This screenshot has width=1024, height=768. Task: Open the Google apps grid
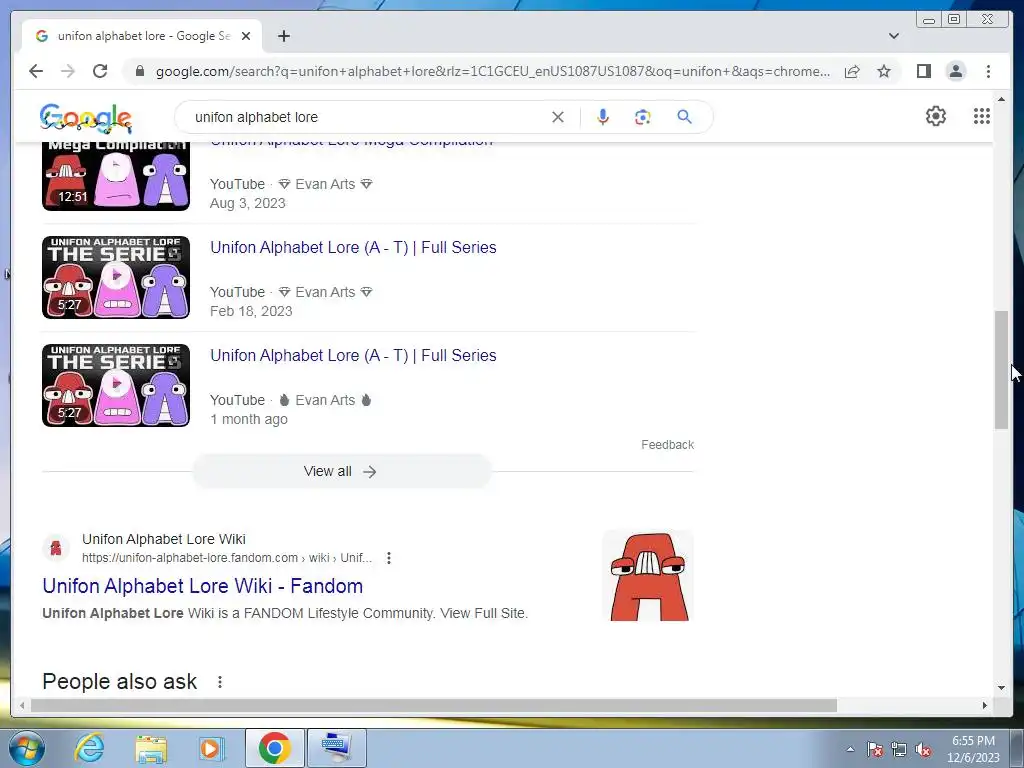(982, 116)
